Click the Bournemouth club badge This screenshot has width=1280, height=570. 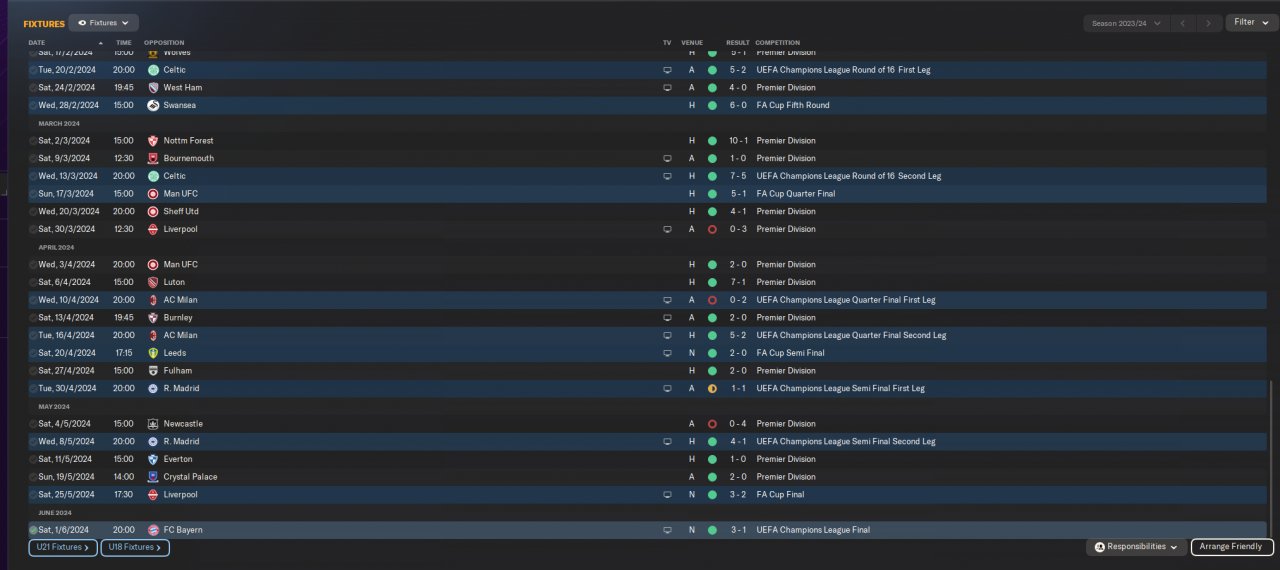153,158
